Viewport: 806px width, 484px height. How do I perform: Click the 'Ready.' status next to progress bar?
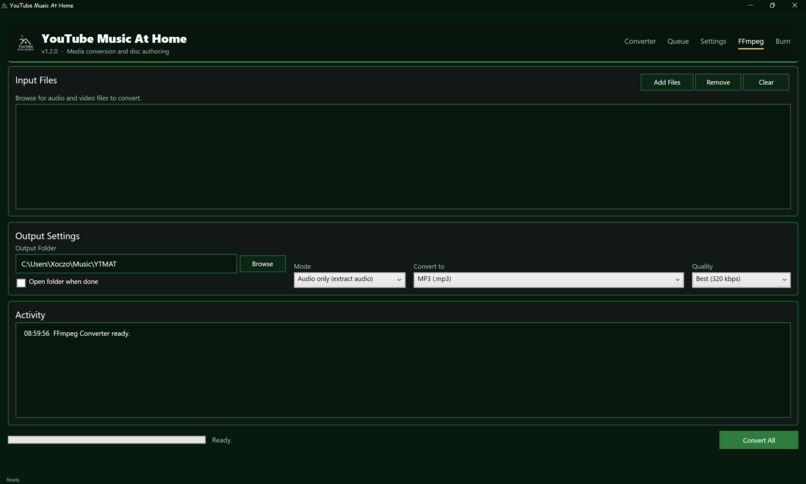[222, 440]
